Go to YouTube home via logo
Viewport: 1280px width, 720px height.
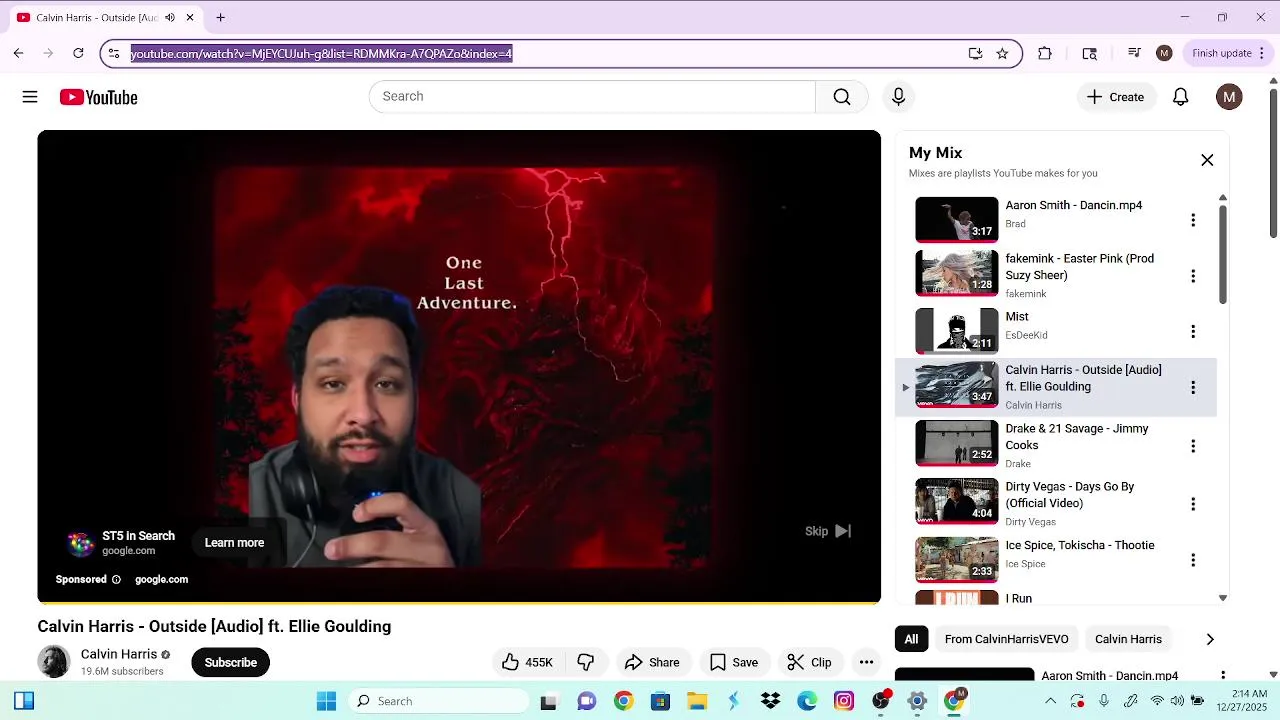98,97
